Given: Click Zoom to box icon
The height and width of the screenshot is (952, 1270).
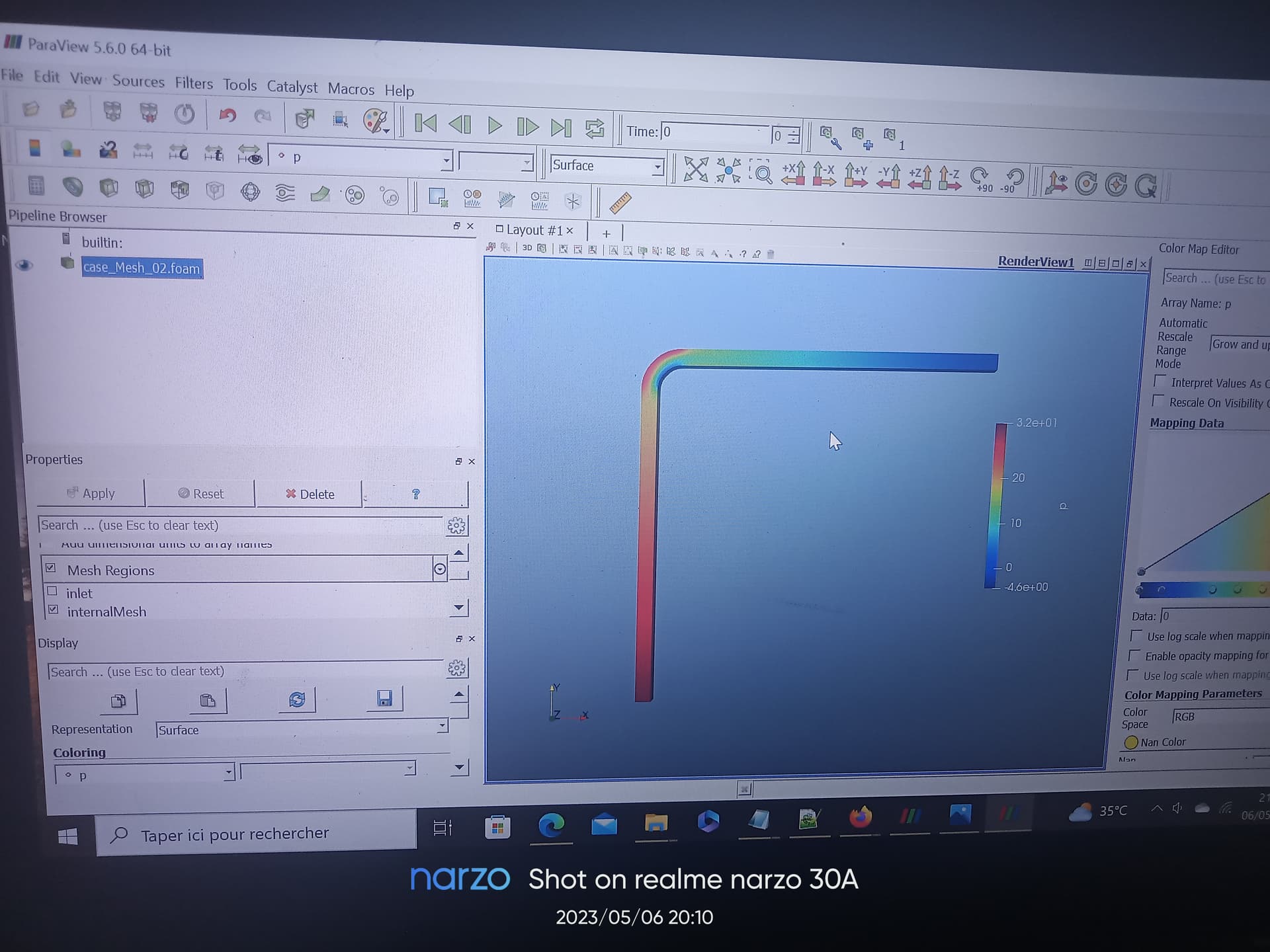Looking at the screenshot, I should click(761, 172).
